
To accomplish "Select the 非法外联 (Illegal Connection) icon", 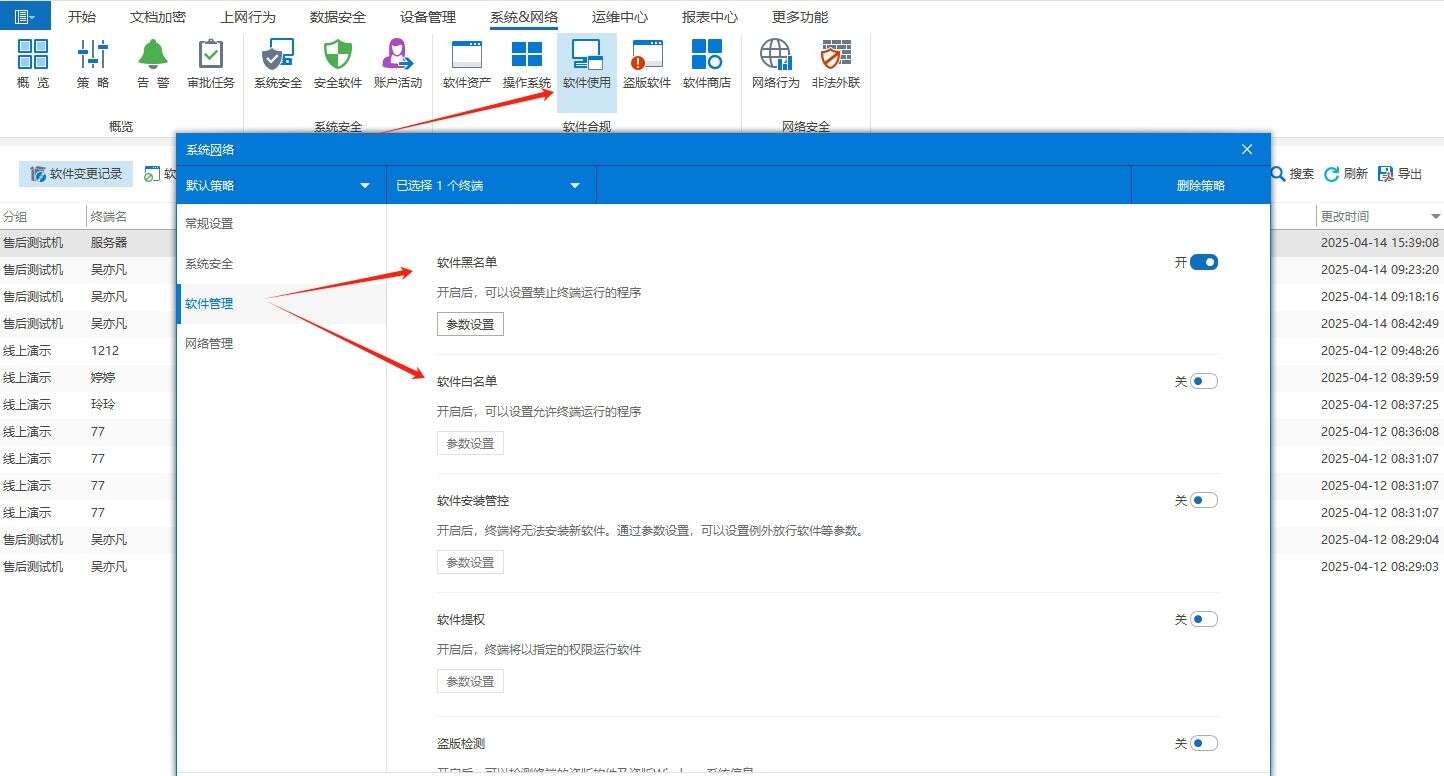I will pyautogui.click(x=836, y=62).
